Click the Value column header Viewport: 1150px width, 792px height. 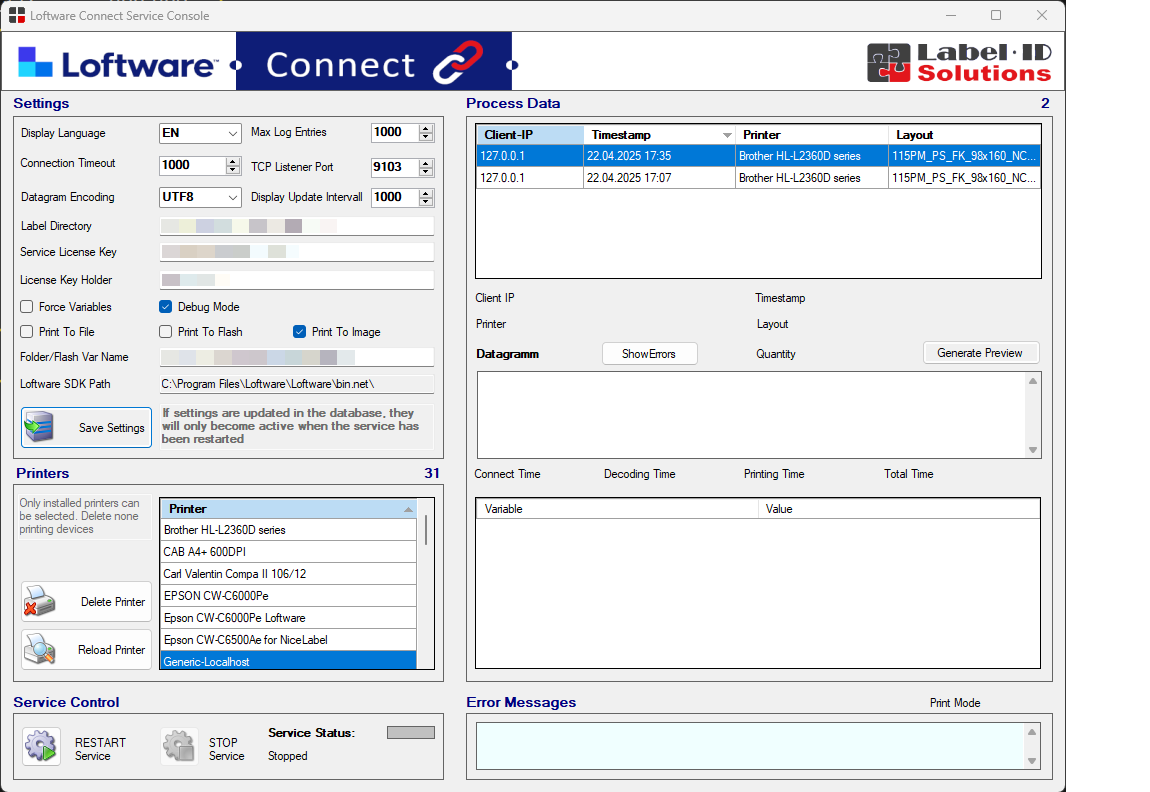pos(898,509)
